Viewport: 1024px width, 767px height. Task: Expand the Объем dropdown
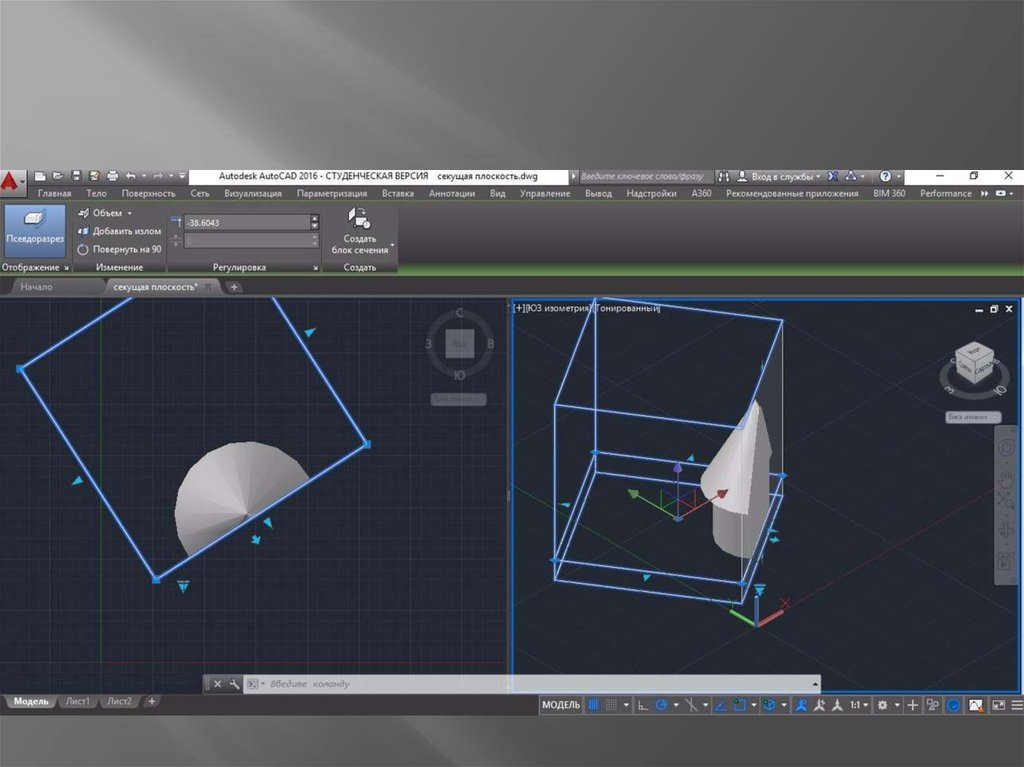(130, 213)
